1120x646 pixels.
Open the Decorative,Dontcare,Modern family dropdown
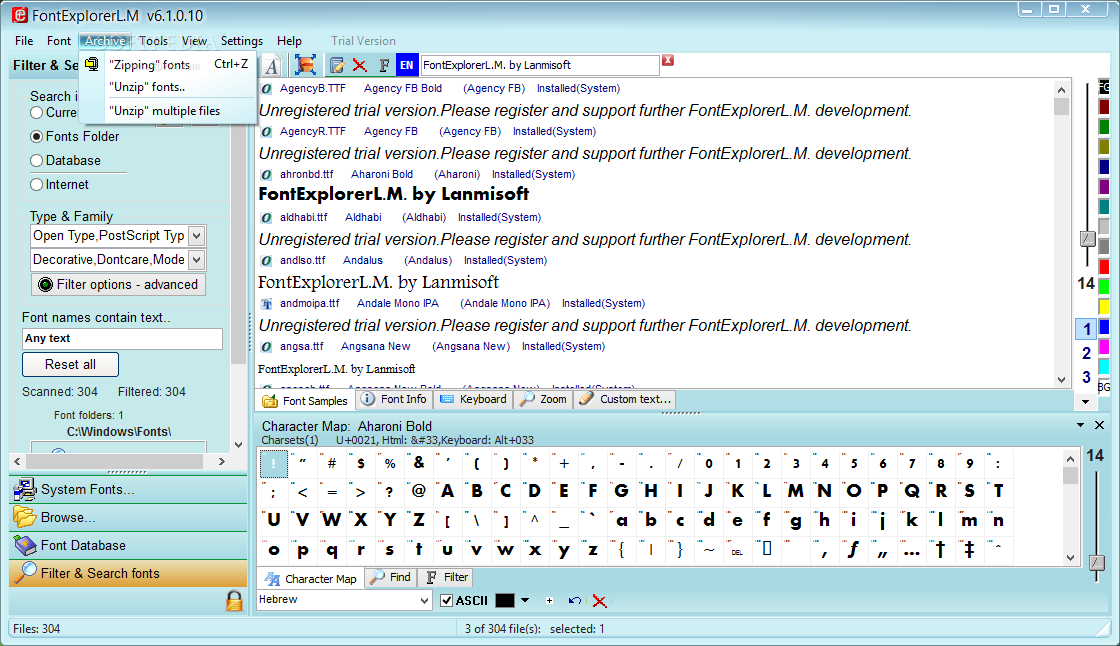click(197, 259)
